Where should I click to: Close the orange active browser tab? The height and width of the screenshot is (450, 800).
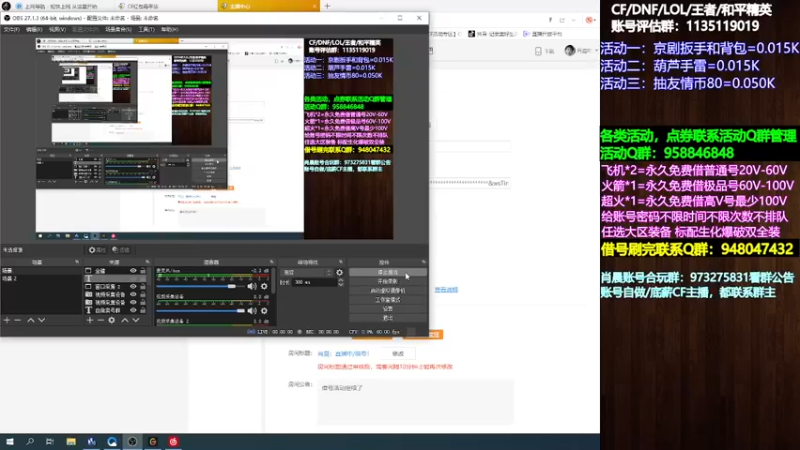[x=314, y=6]
